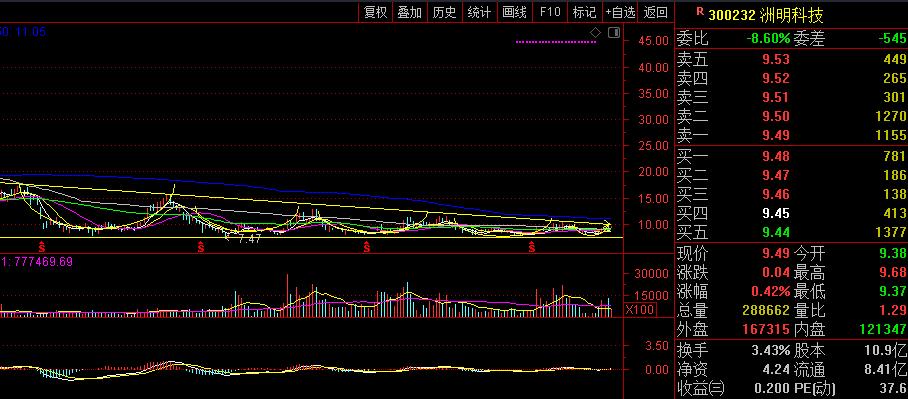Click the 买五 volume 1377

[x=891, y=233]
